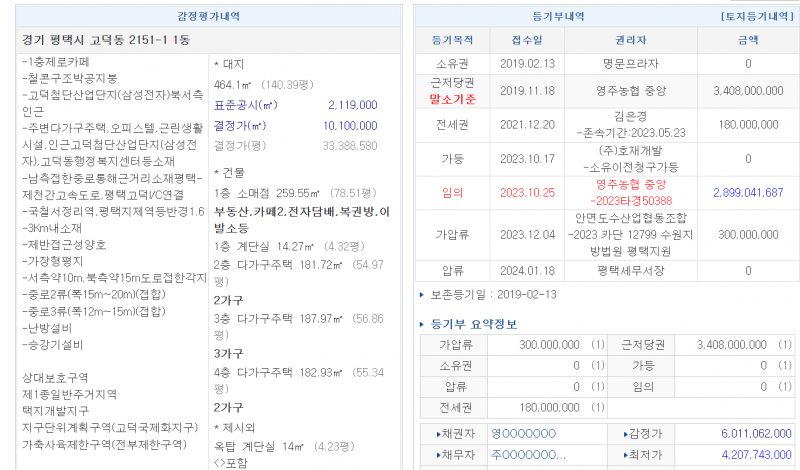Select the 감정평가내역 panel header
Viewport: 800px width, 470px height.
click(207, 17)
